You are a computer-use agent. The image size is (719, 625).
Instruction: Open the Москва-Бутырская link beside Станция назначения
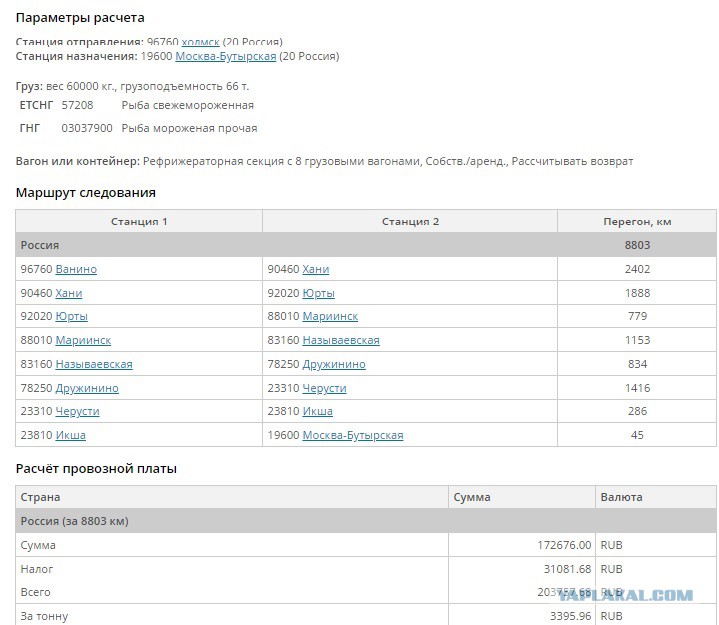point(226,56)
